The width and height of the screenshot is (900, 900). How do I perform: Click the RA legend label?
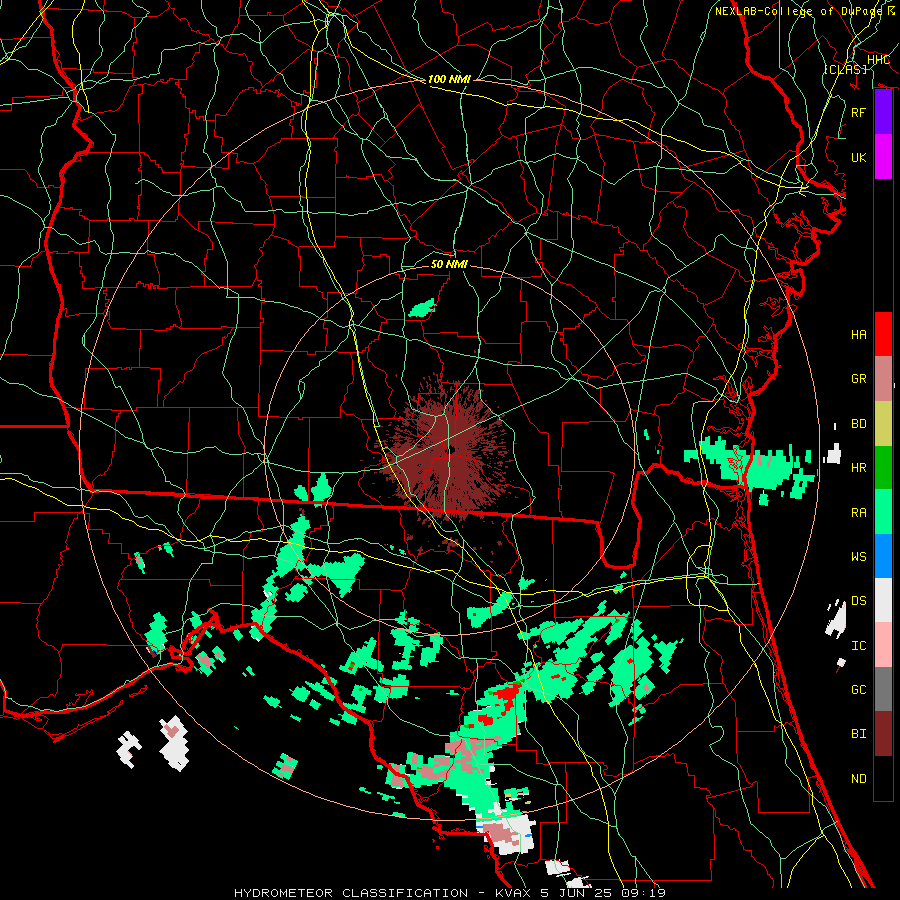click(x=859, y=513)
